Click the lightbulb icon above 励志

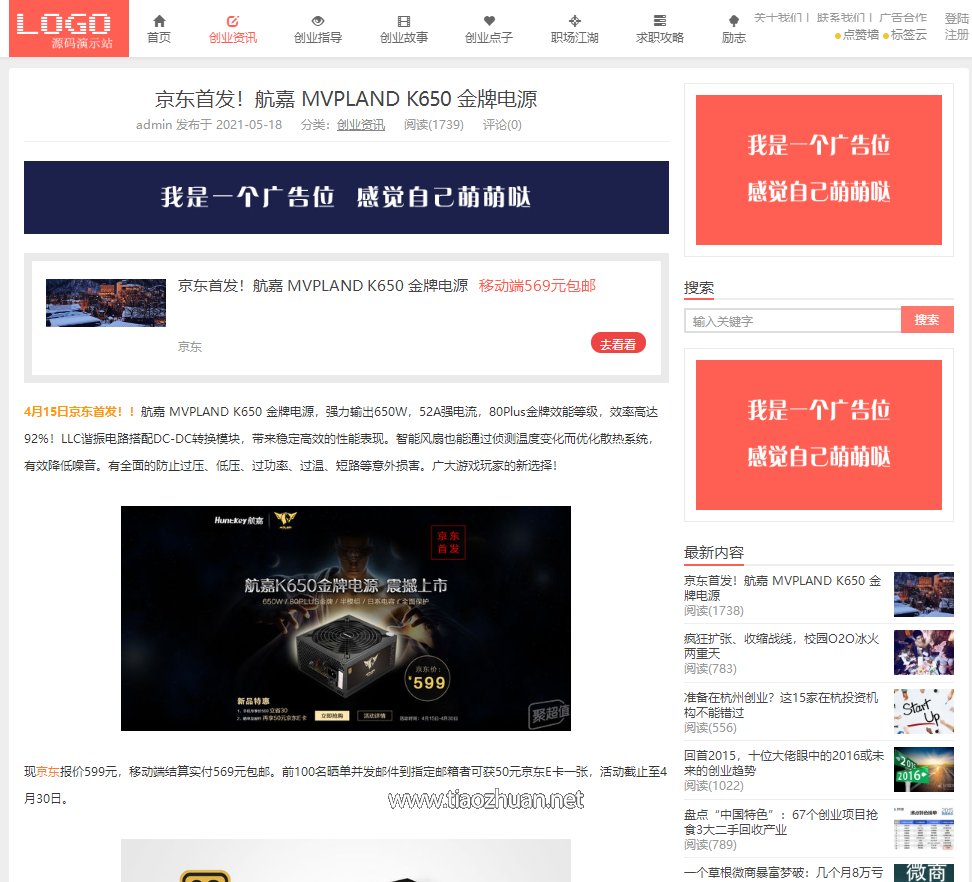pyautogui.click(x=733, y=20)
